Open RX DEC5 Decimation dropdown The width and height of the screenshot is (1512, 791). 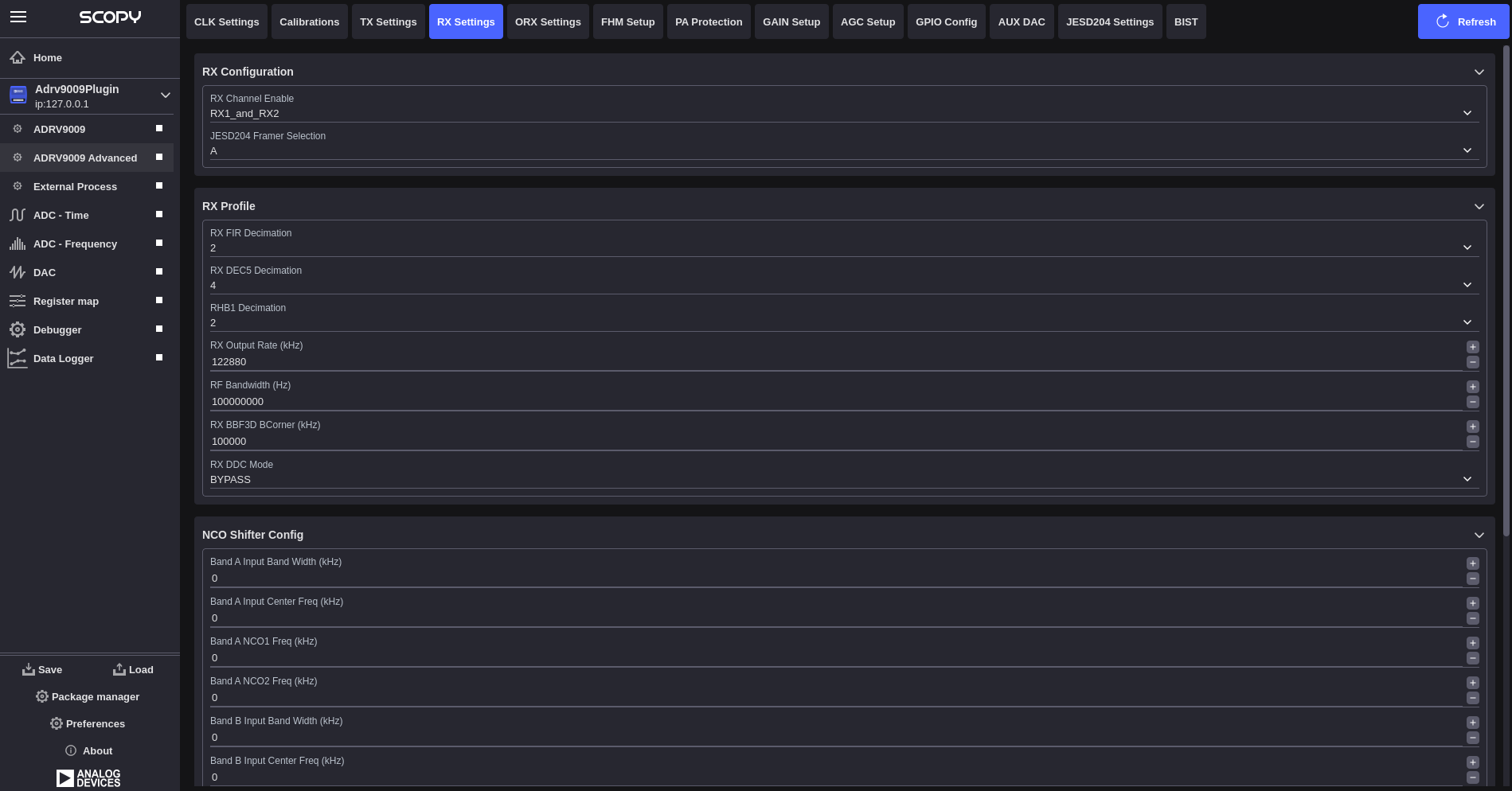[844, 285]
